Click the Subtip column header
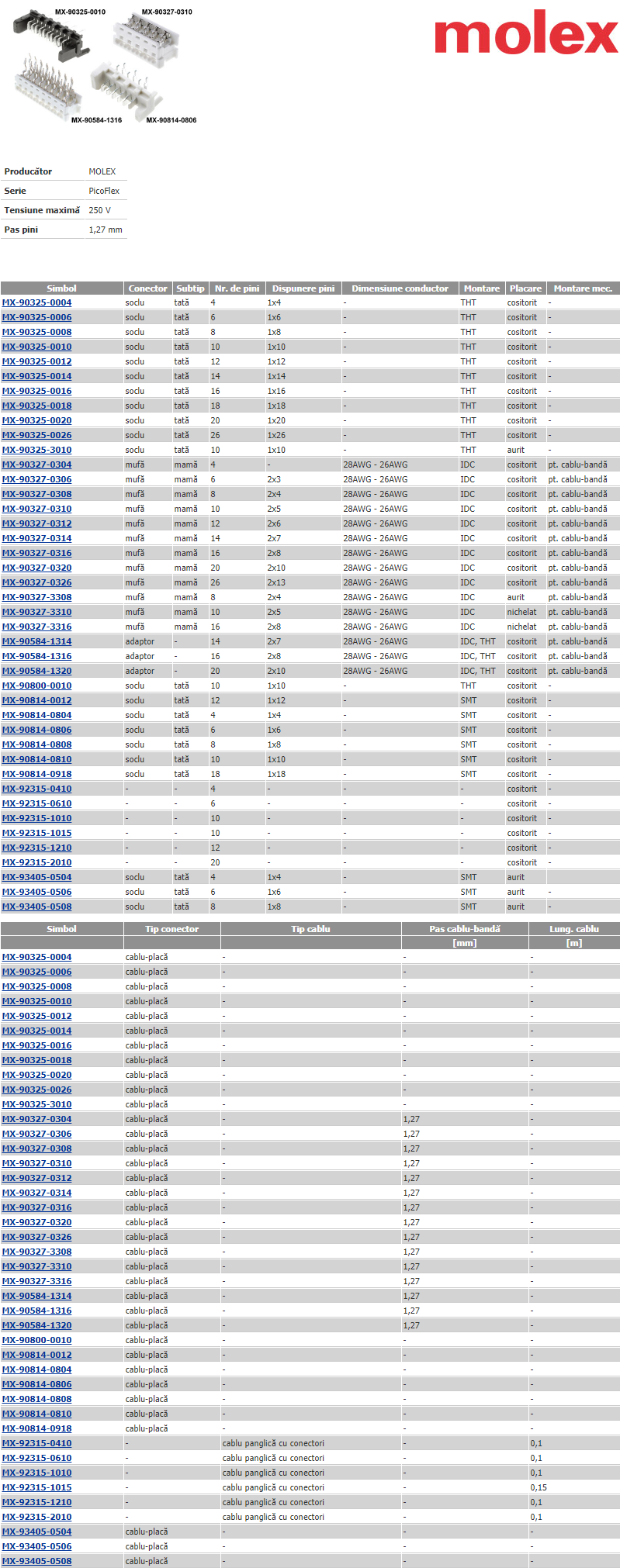The image size is (620, 1568). [x=190, y=288]
